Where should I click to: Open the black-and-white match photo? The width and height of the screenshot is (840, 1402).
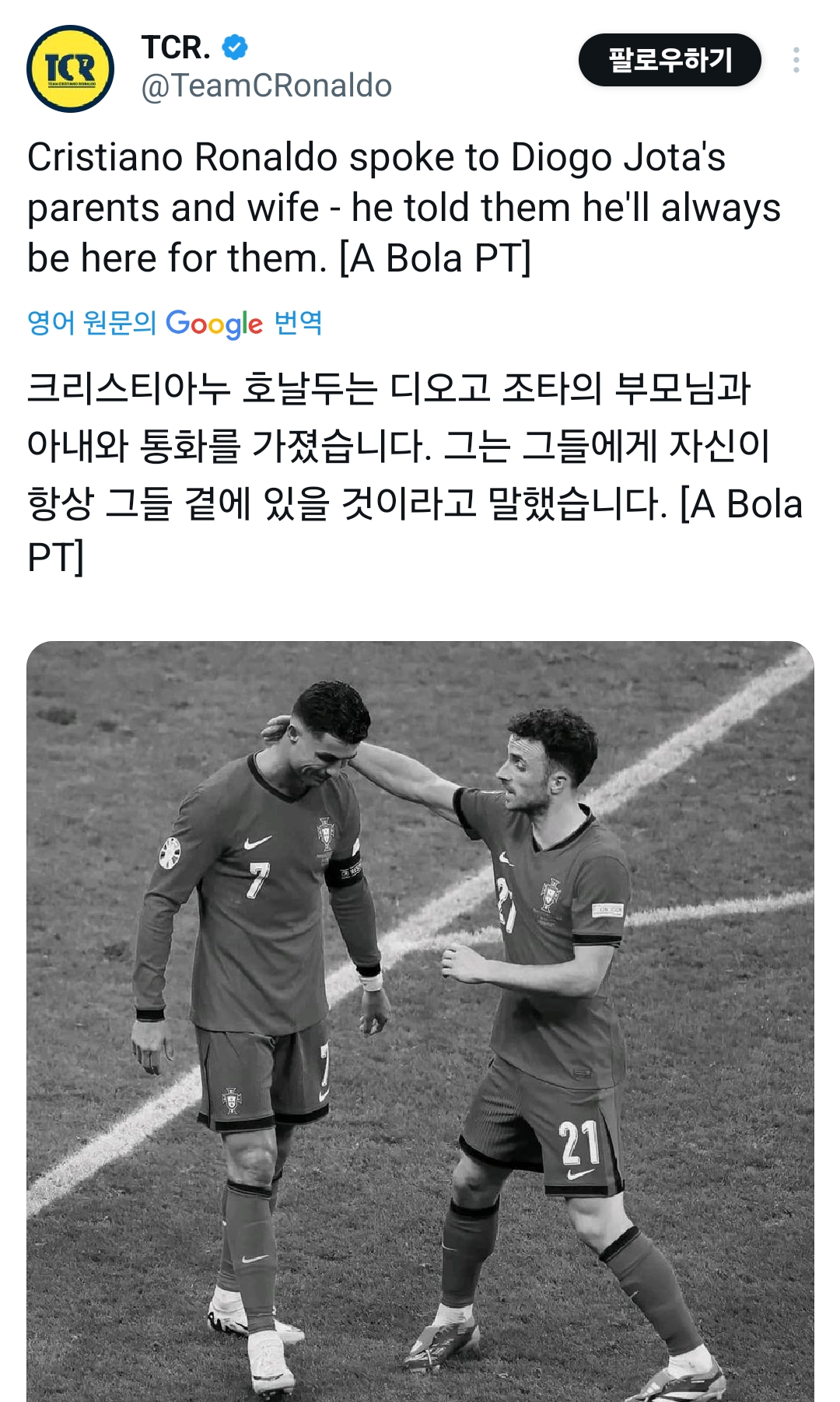tap(420, 1021)
